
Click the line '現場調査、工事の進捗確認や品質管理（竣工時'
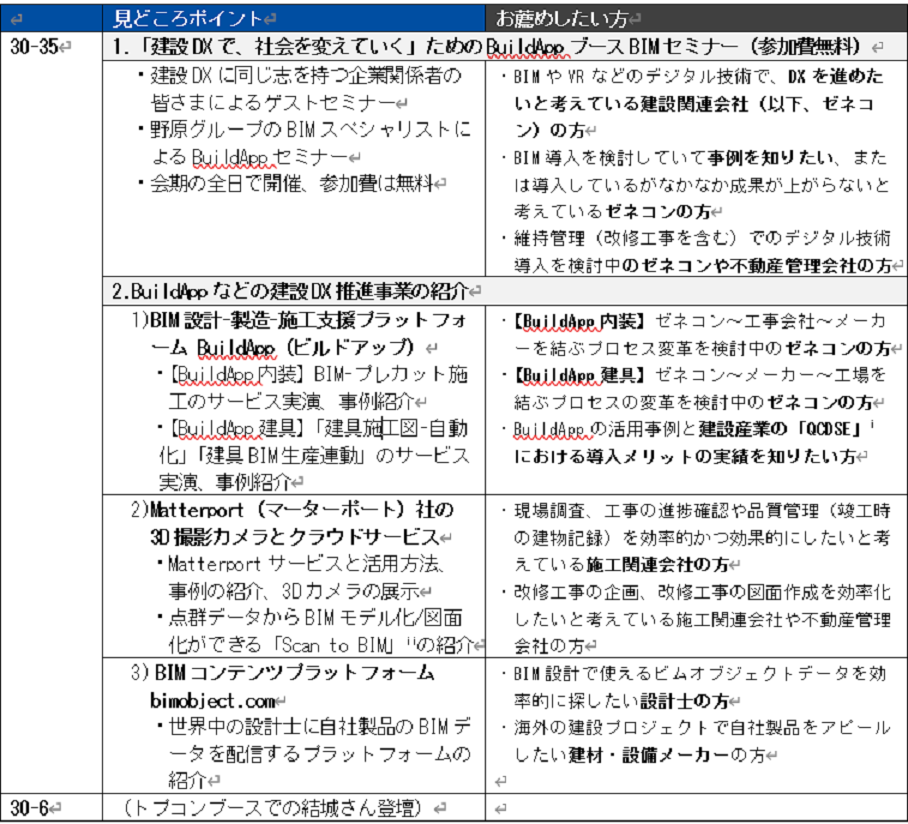[x=702, y=511]
